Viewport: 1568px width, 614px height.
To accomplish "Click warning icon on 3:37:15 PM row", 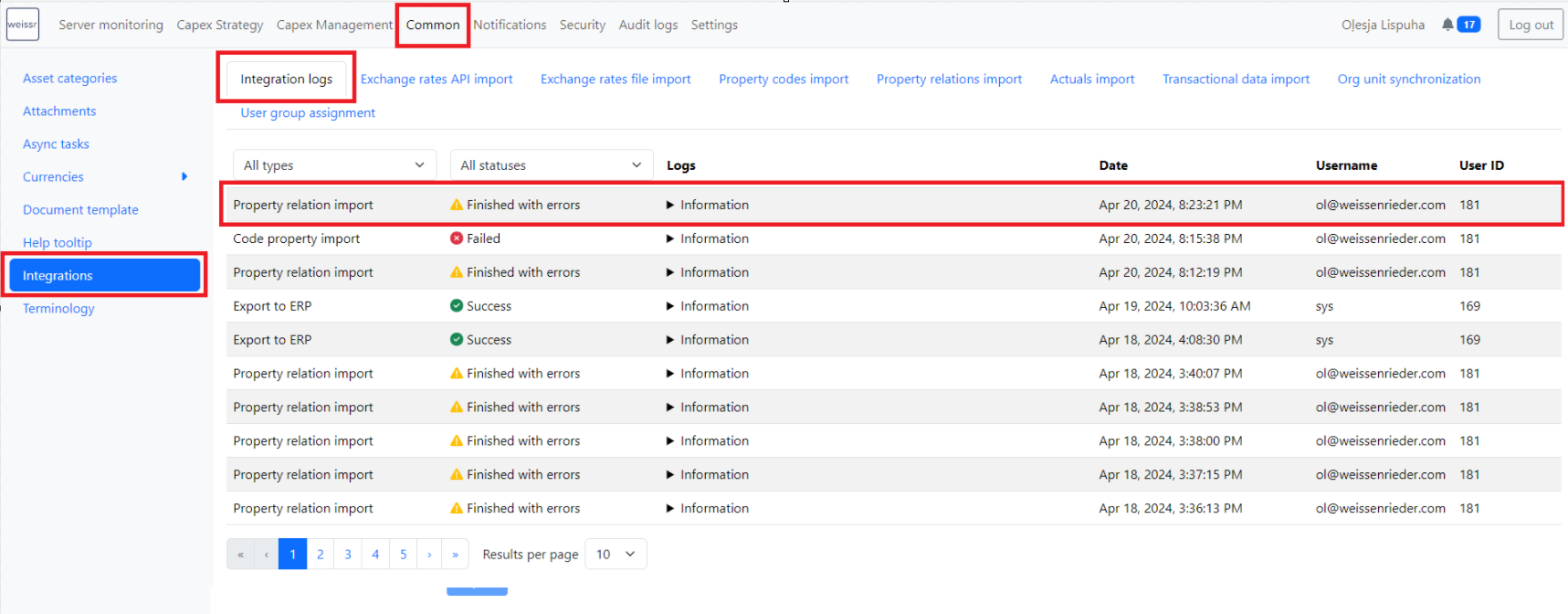I will (457, 475).
